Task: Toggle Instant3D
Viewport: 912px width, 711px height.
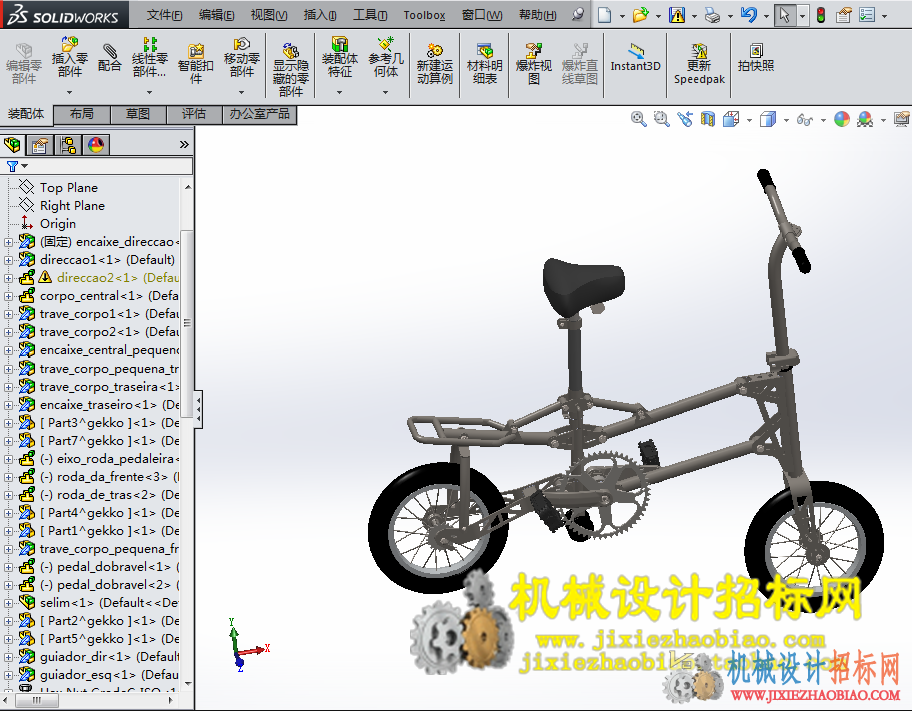Action: click(635, 58)
